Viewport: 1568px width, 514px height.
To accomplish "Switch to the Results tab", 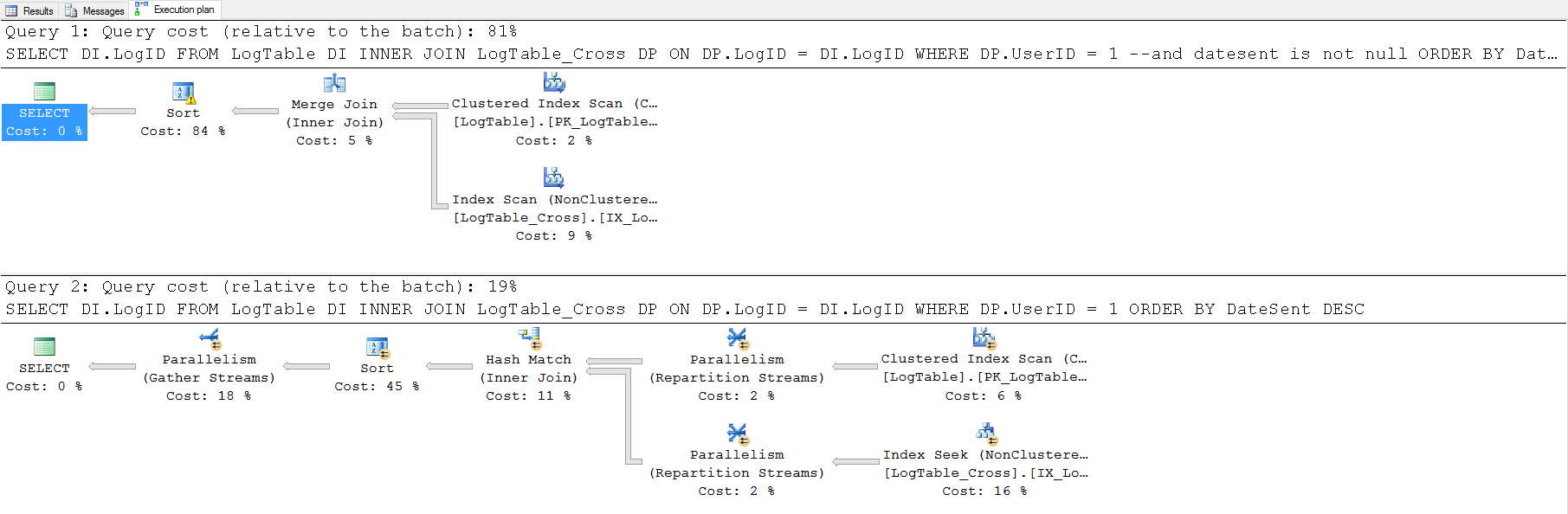I will pos(29,10).
